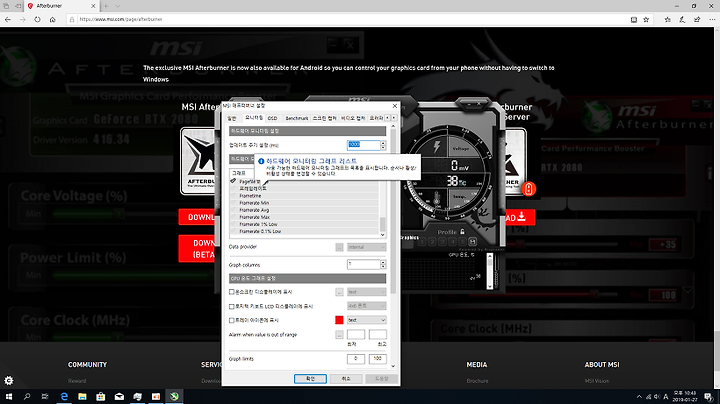Click the Graph columns input field
Image resolution: width=720 pixels, height=404 pixels.
point(363,264)
